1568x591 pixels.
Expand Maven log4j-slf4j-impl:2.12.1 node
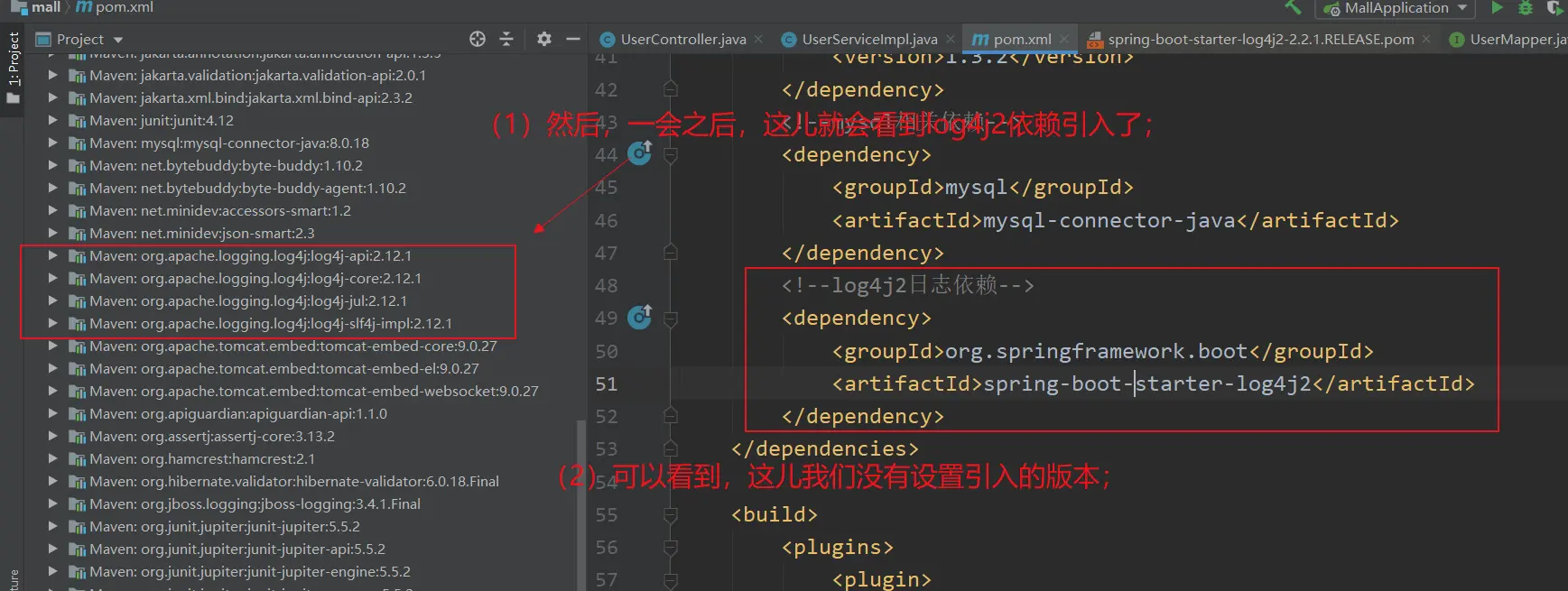52,323
